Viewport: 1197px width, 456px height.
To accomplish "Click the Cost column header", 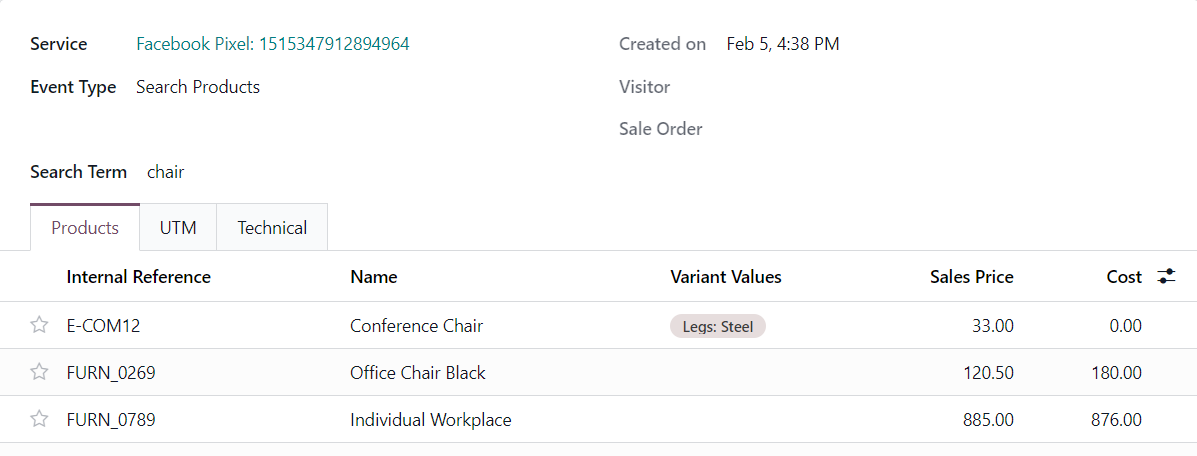I will [x=1123, y=277].
